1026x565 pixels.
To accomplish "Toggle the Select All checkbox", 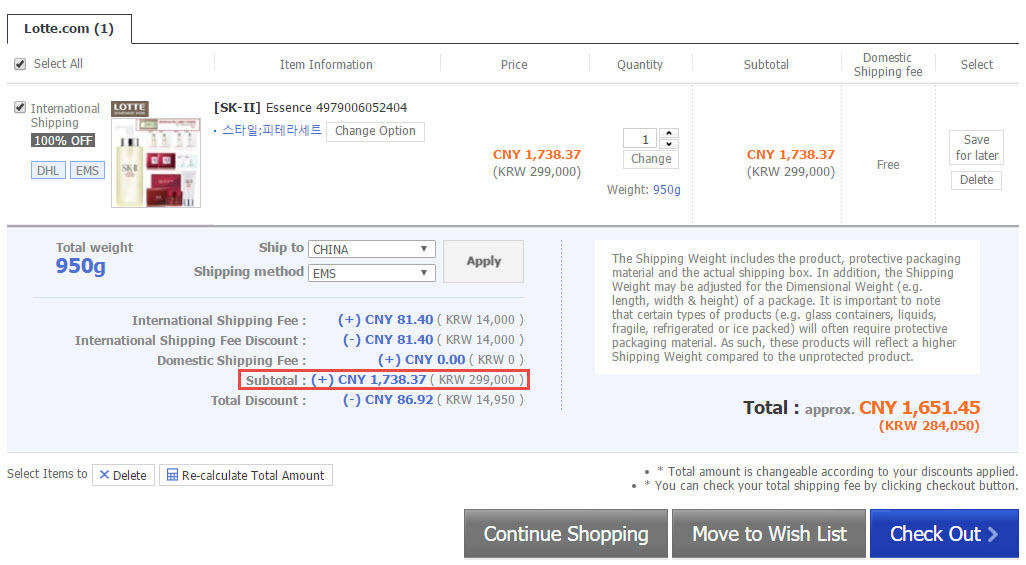I will [x=20, y=64].
